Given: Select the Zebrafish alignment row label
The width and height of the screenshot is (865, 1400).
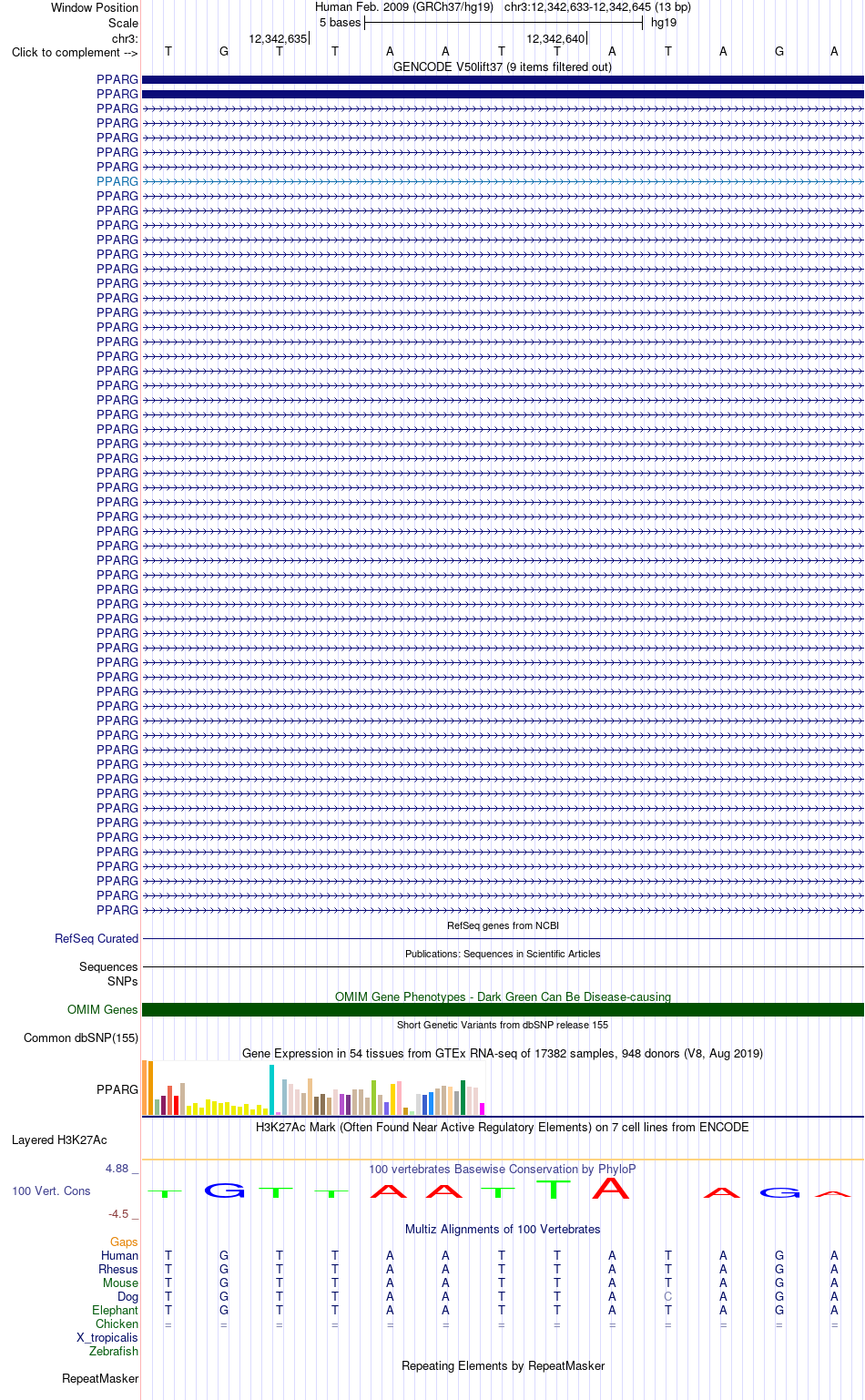Looking at the screenshot, I should click(x=114, y=1351).
